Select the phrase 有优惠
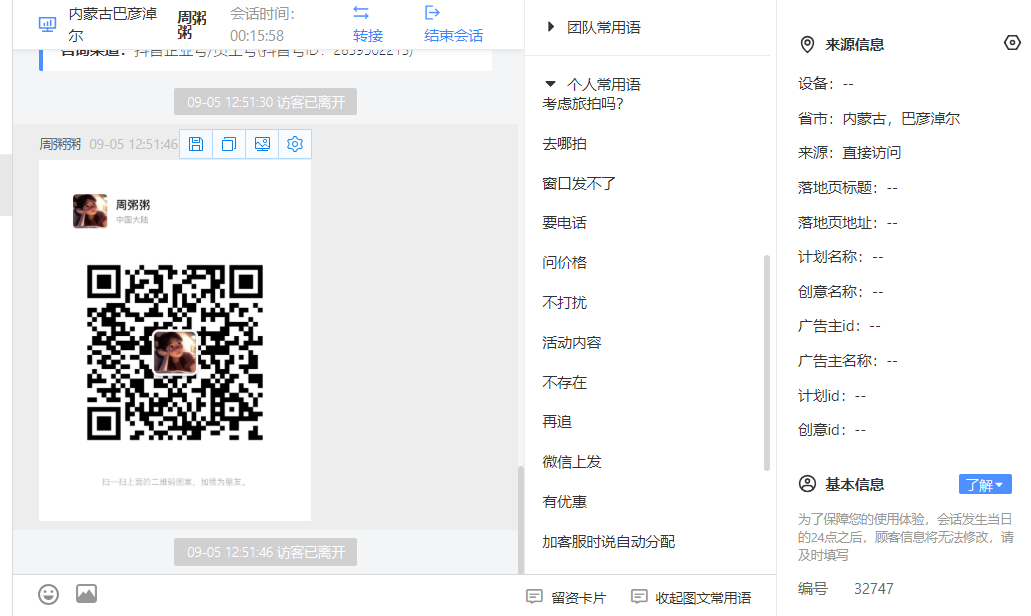 pyautogui.click(x=564, y=502)
